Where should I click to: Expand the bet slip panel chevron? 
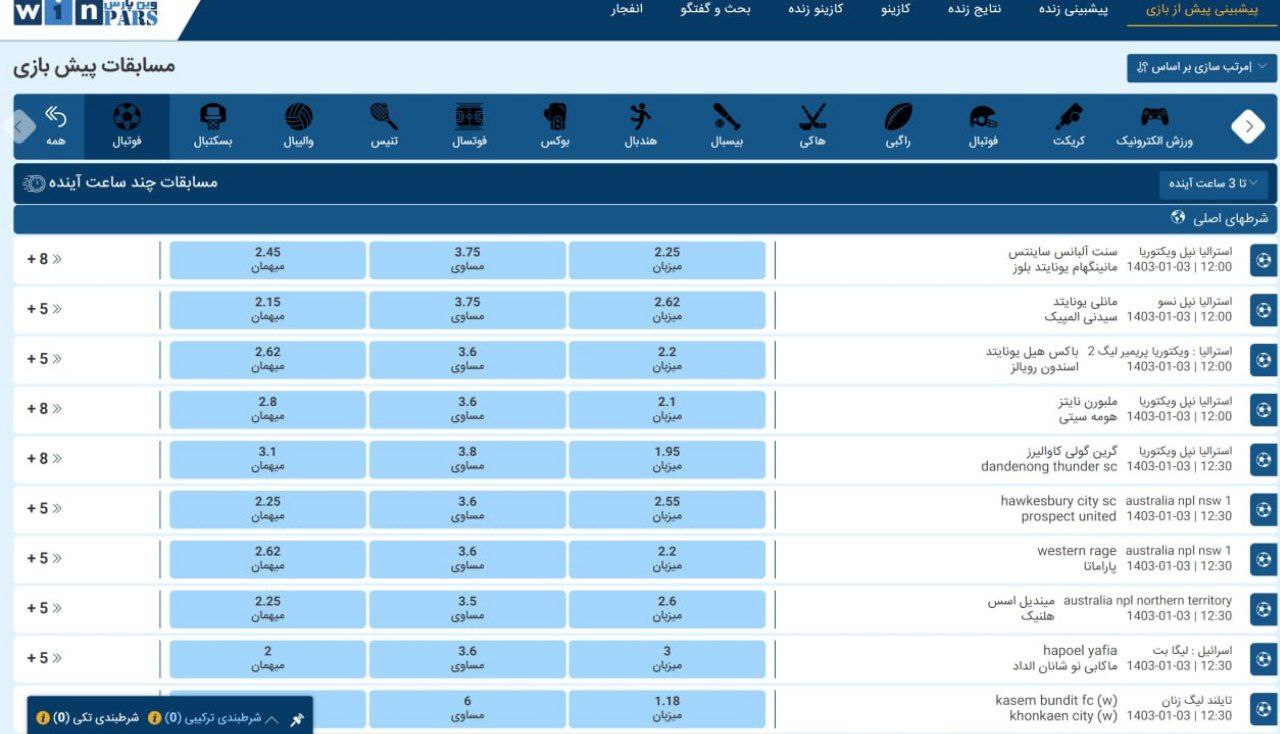point(271,718)
